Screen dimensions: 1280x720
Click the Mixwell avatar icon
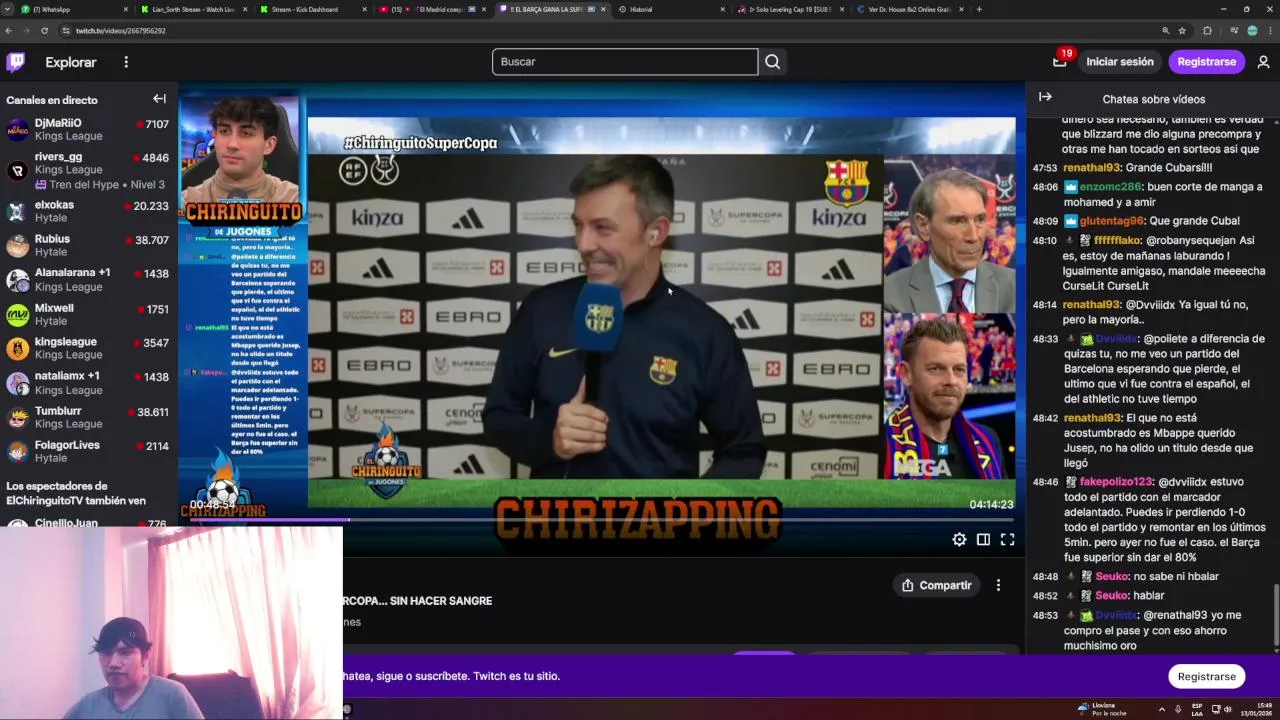coord(18,315)
